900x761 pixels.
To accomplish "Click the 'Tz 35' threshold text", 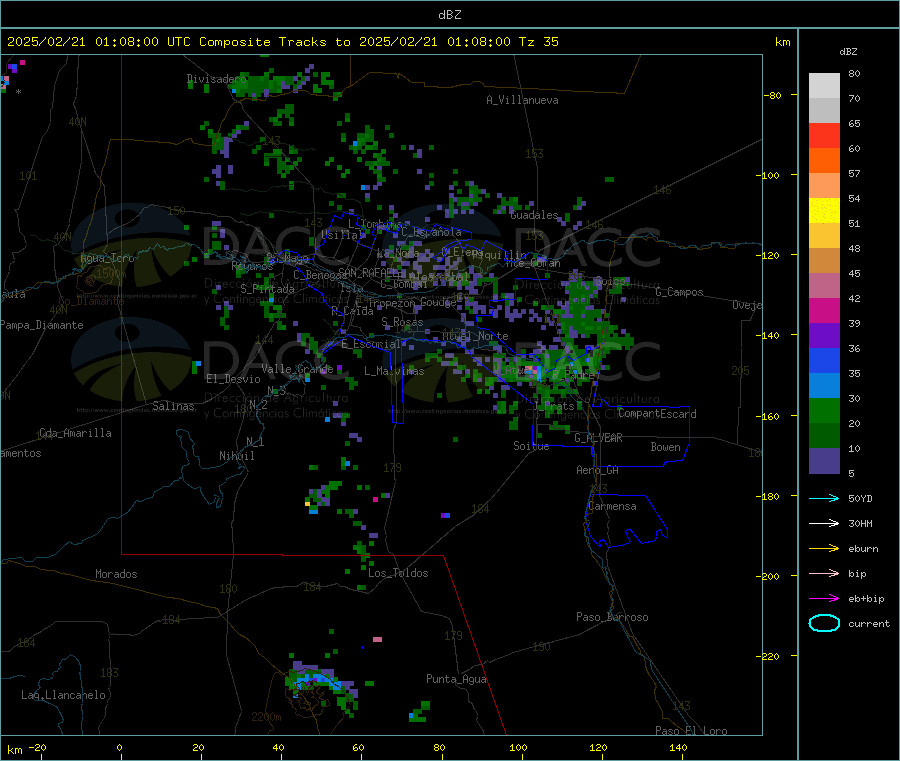I will 538,42.
